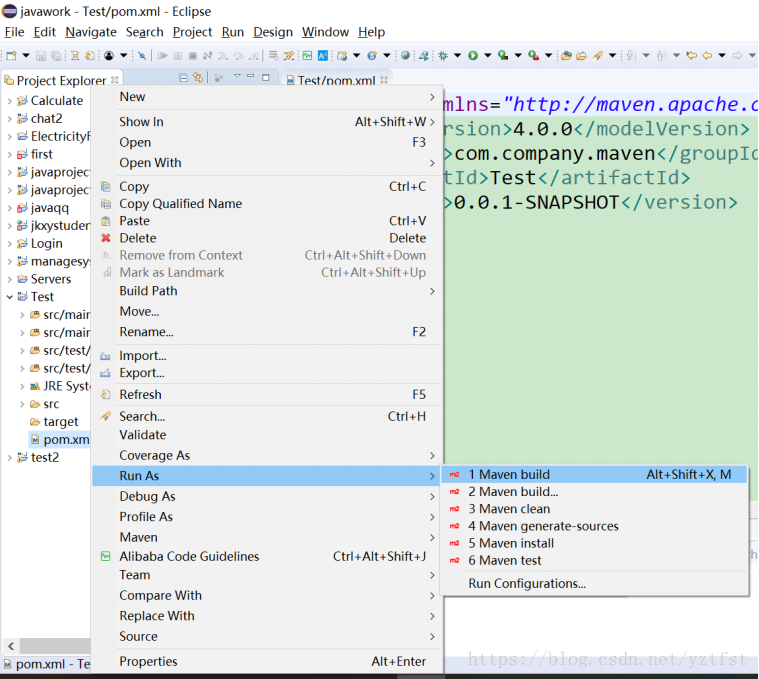Open the Project Explorer View Menu triangle
The width and height of the screenshot is (759, 679).
click(x=237, y=76)
